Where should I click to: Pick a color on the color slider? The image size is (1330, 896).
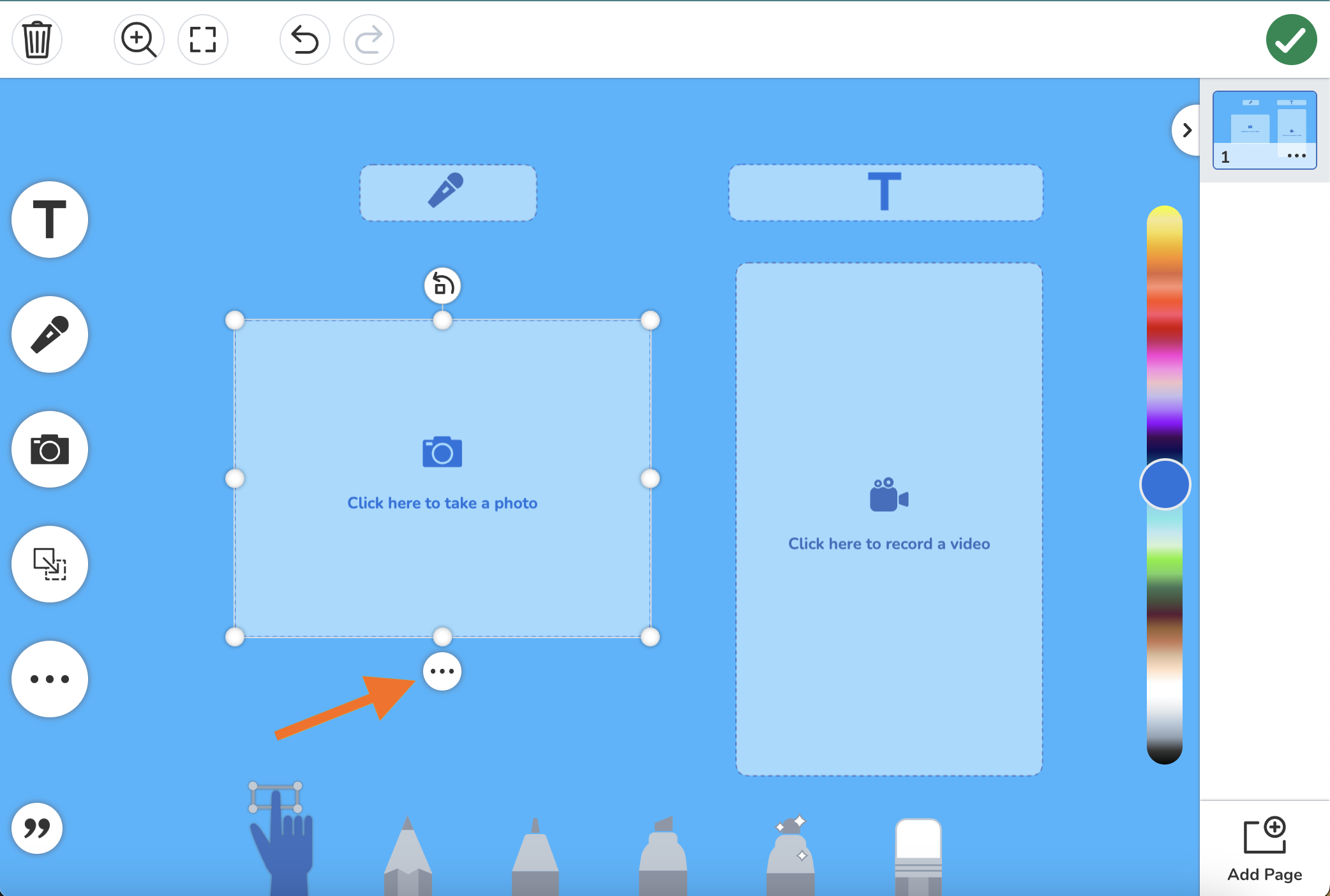(1164, 484)
